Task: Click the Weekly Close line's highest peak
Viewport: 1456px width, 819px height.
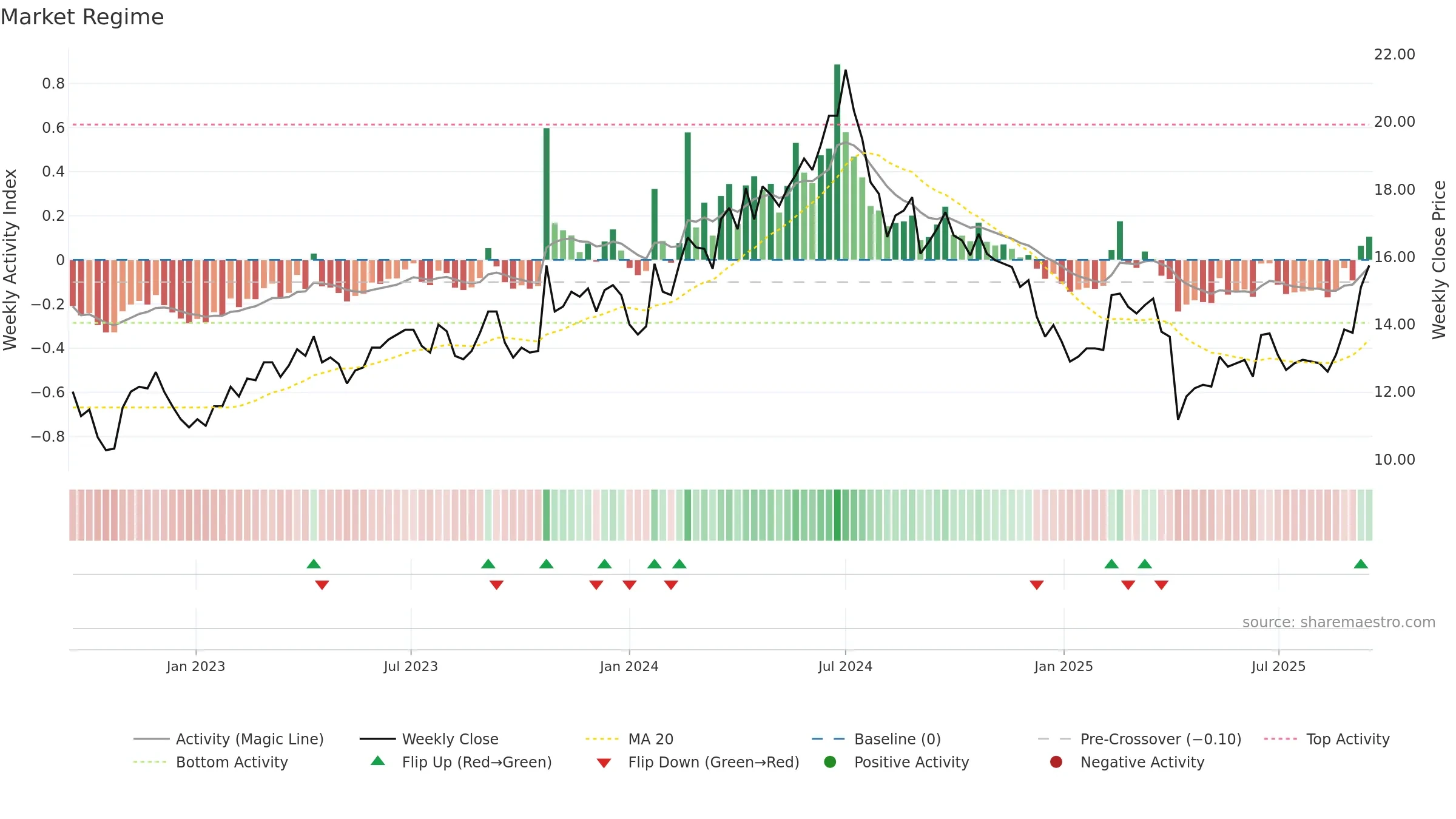Action: pos(846,70)
